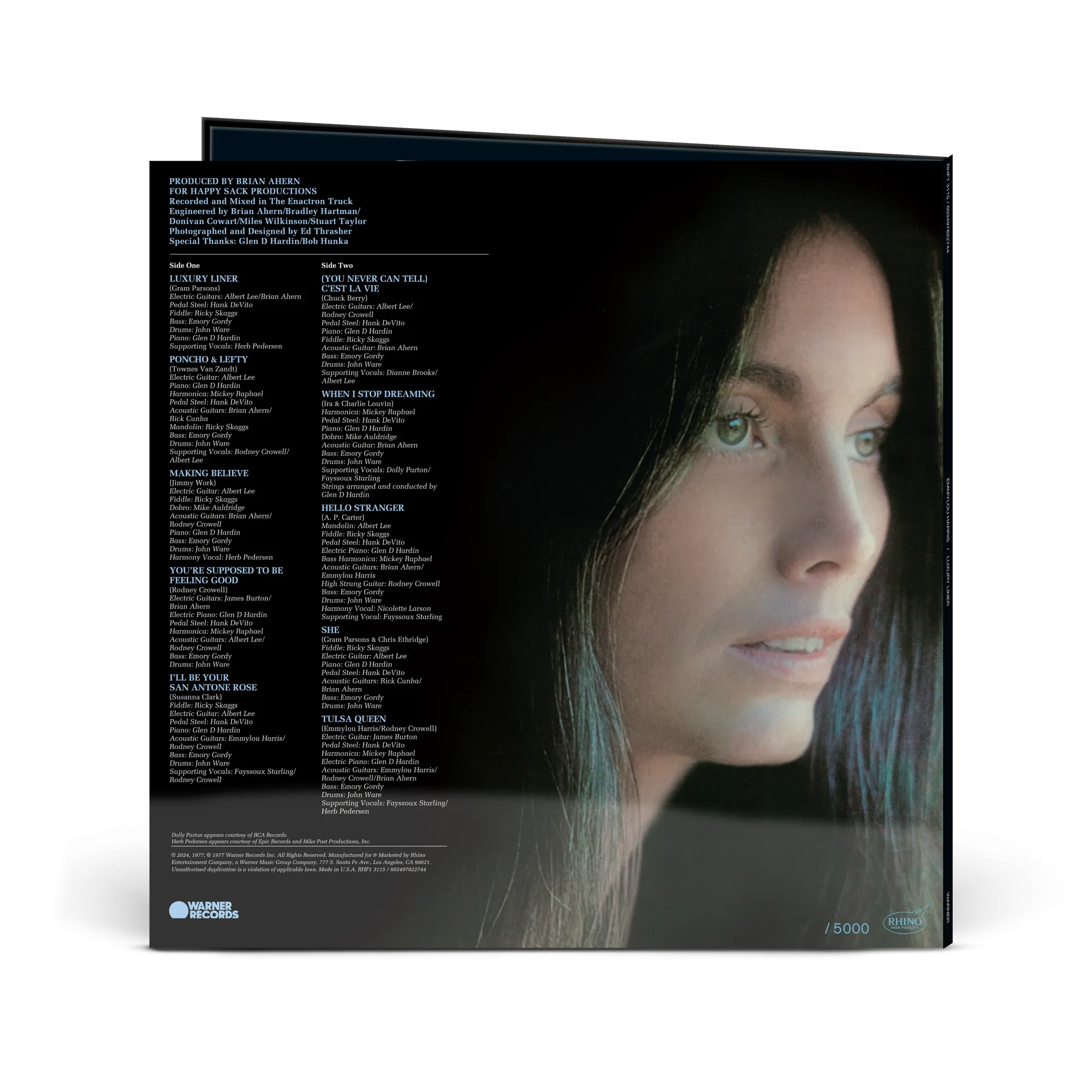The width and height of the screenshot is (1092, 1092).
Task: Click 'Mandolin: Ricky Skaggs' line
Action: point(209,428)
